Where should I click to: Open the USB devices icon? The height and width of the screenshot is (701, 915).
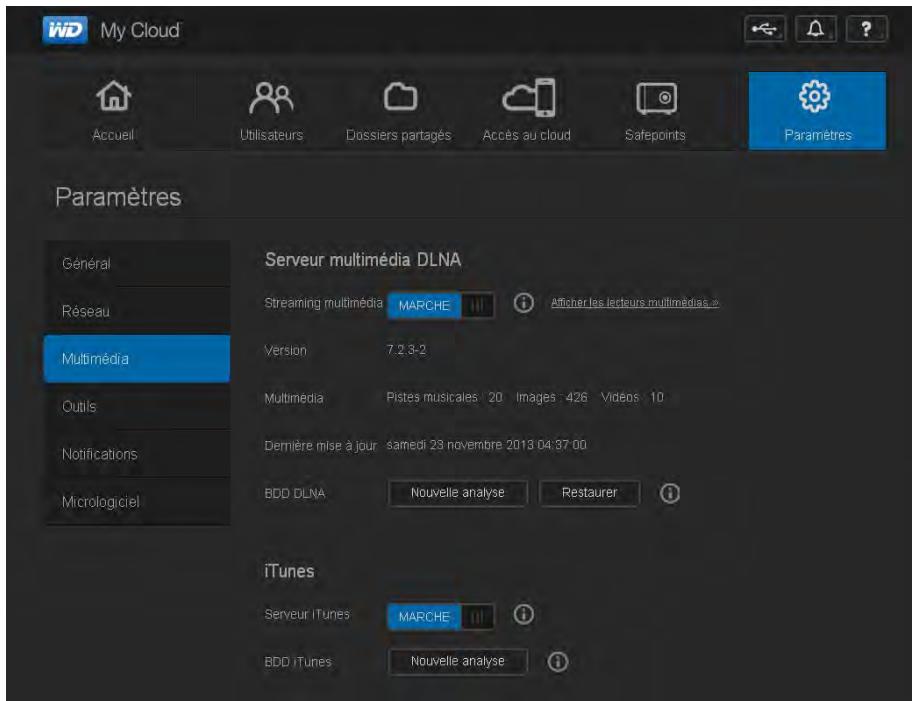pos(764,29)
